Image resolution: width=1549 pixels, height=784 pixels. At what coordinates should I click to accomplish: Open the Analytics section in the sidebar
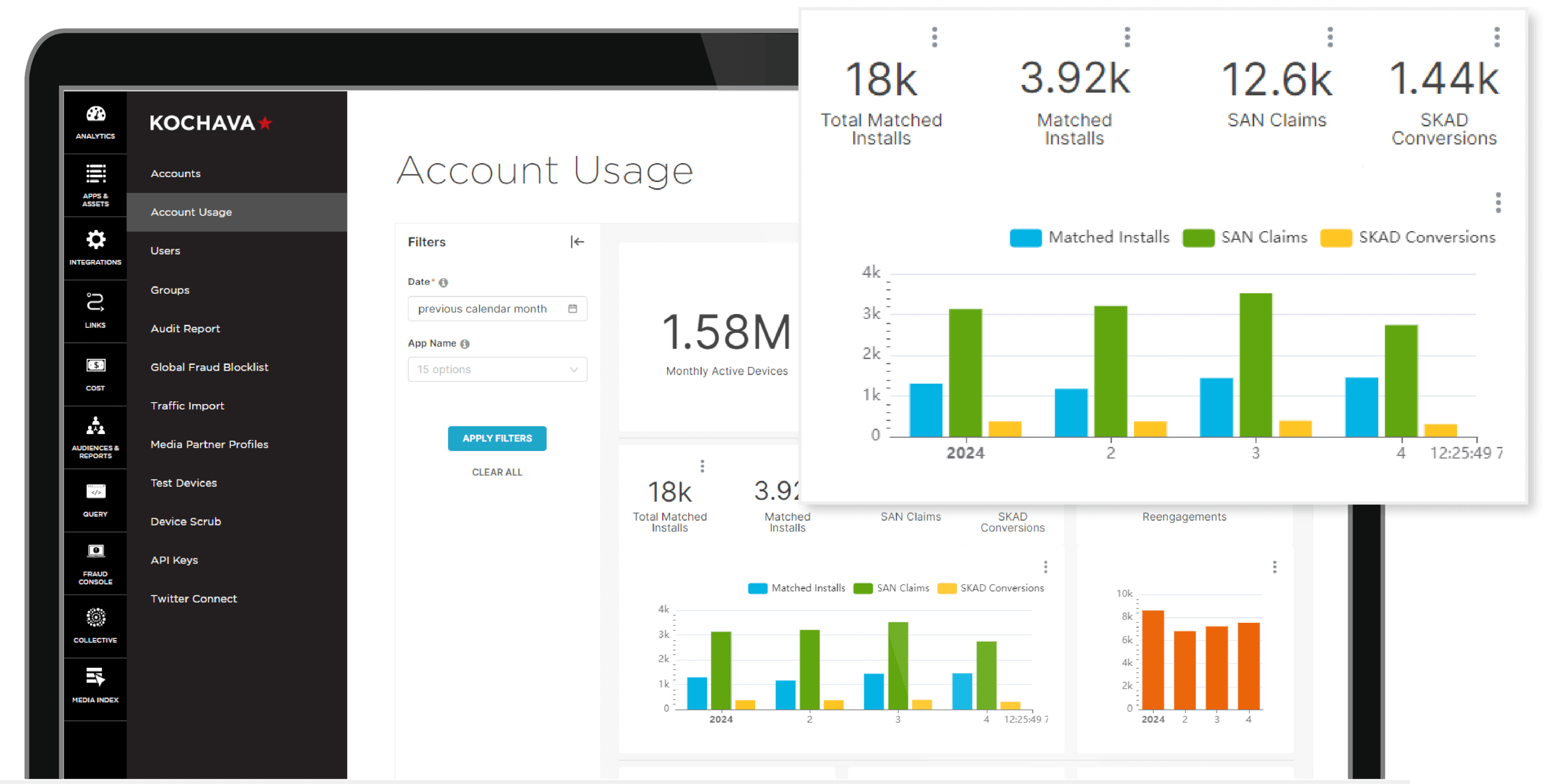click(x=95, y=122)
